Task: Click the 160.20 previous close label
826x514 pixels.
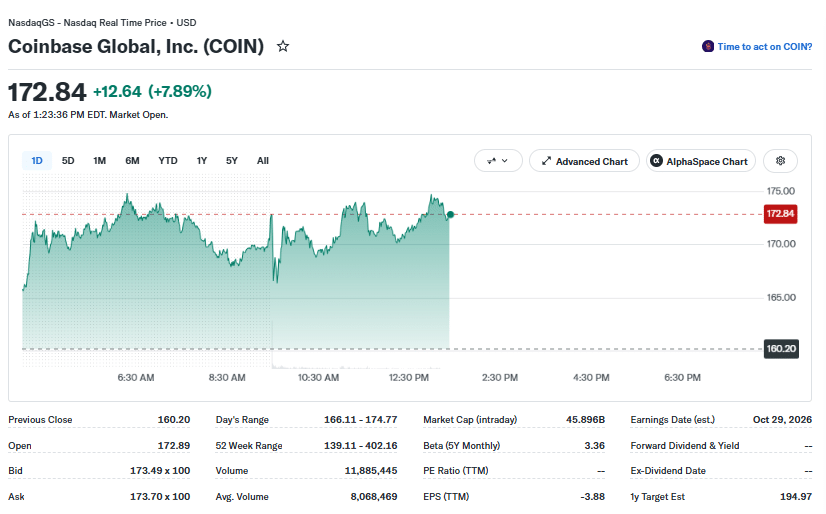Action: click(781, 349)
